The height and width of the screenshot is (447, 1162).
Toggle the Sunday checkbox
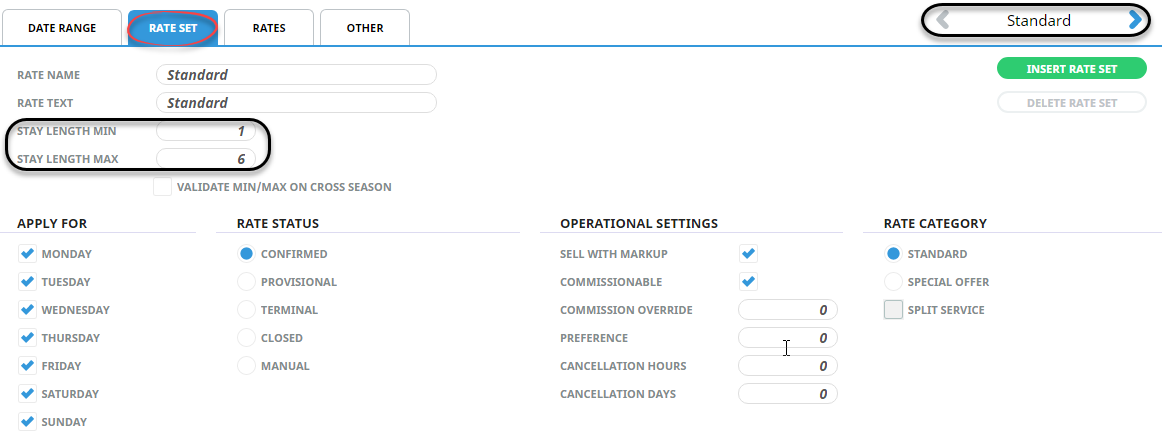(x=27, y=422)
